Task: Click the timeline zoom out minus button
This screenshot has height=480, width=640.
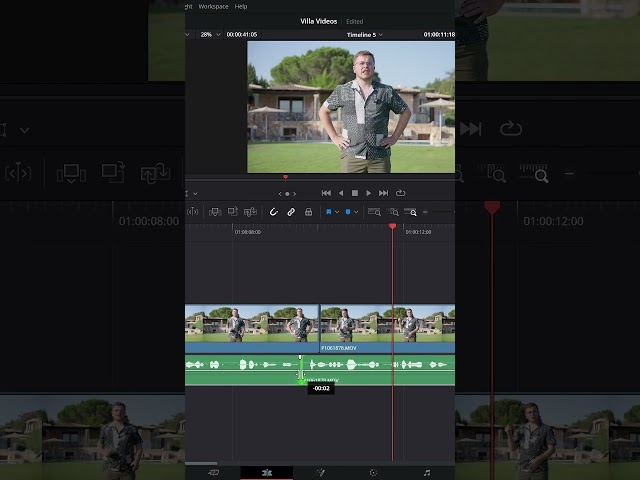Action: point(425,212)
